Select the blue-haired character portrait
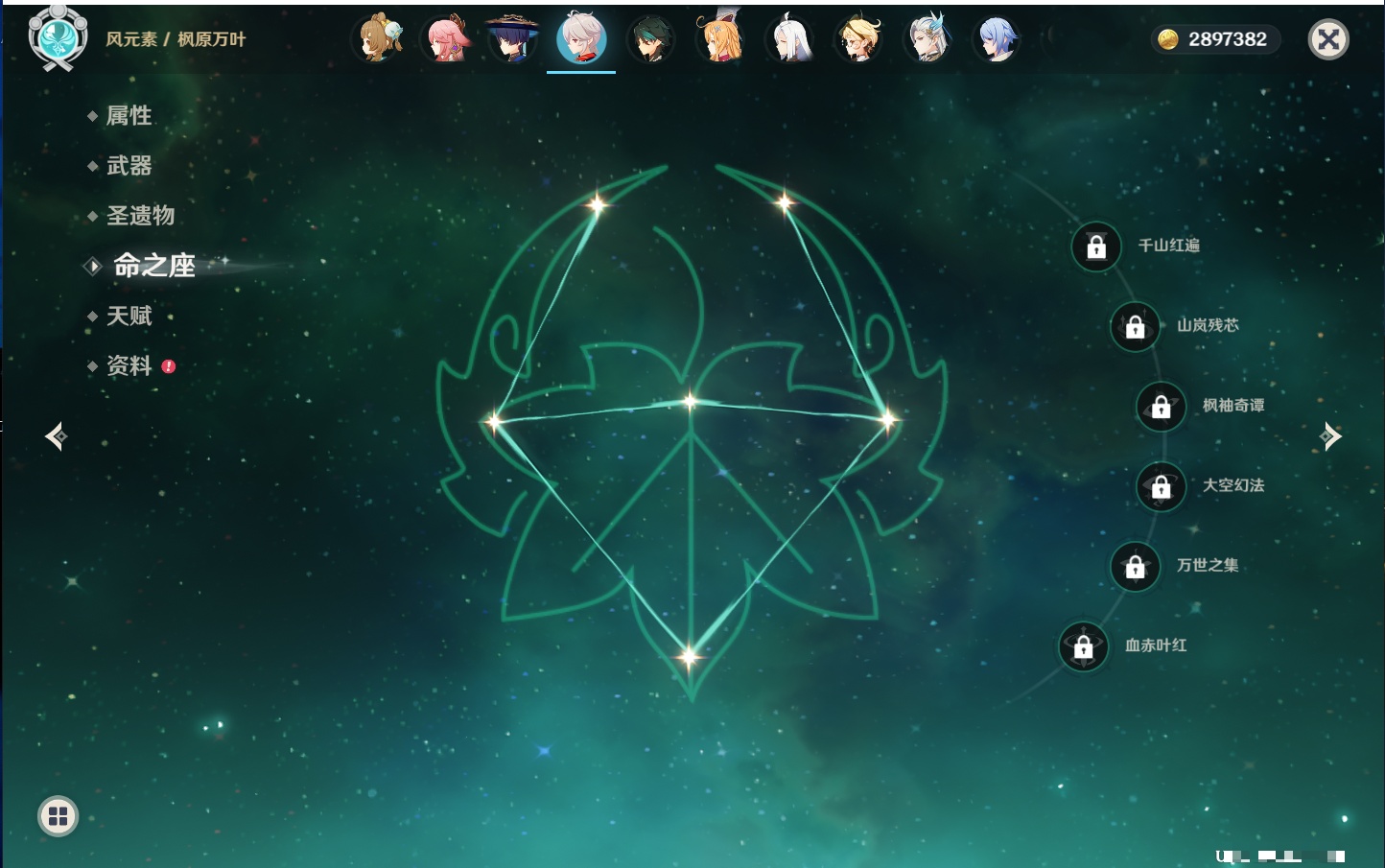 point(997,39)
